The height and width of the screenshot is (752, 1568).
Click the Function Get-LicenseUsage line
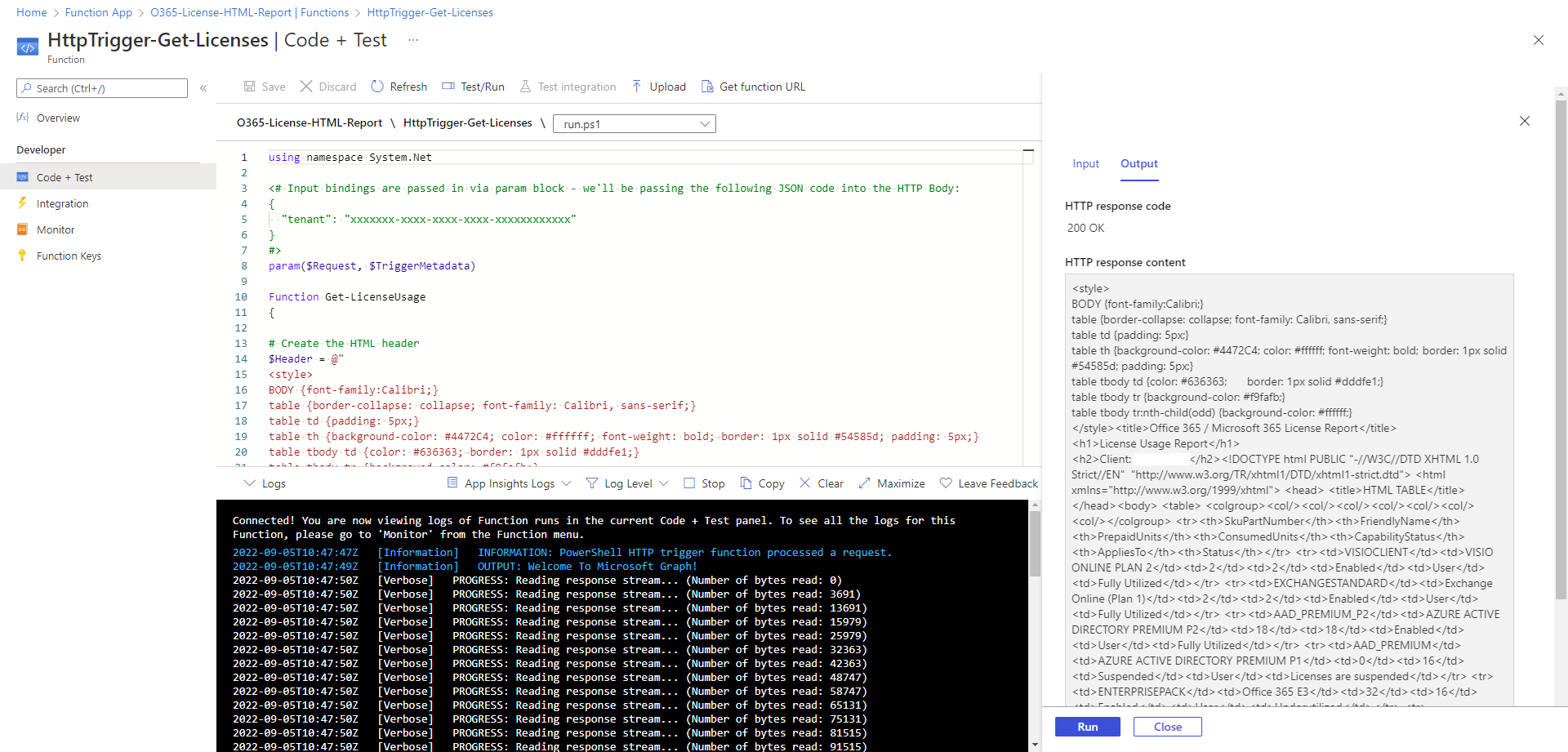347,296
